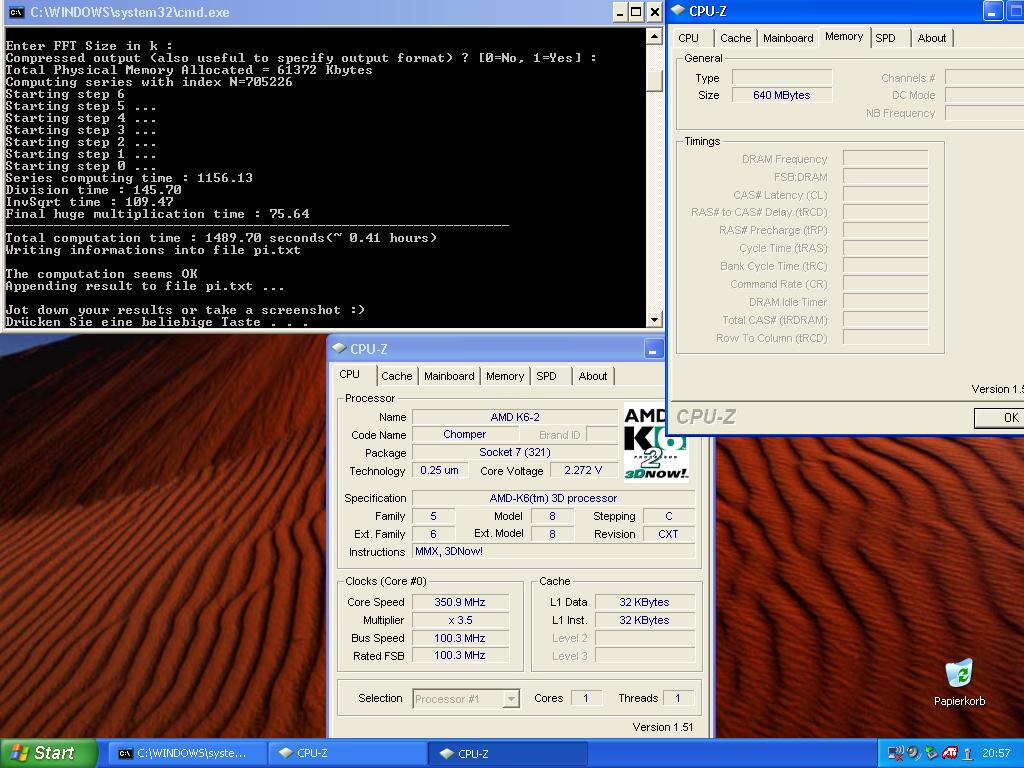Minimize the CPU-Z processor window
This screenshot has width=1024, height=768.
tap(652, 349)
